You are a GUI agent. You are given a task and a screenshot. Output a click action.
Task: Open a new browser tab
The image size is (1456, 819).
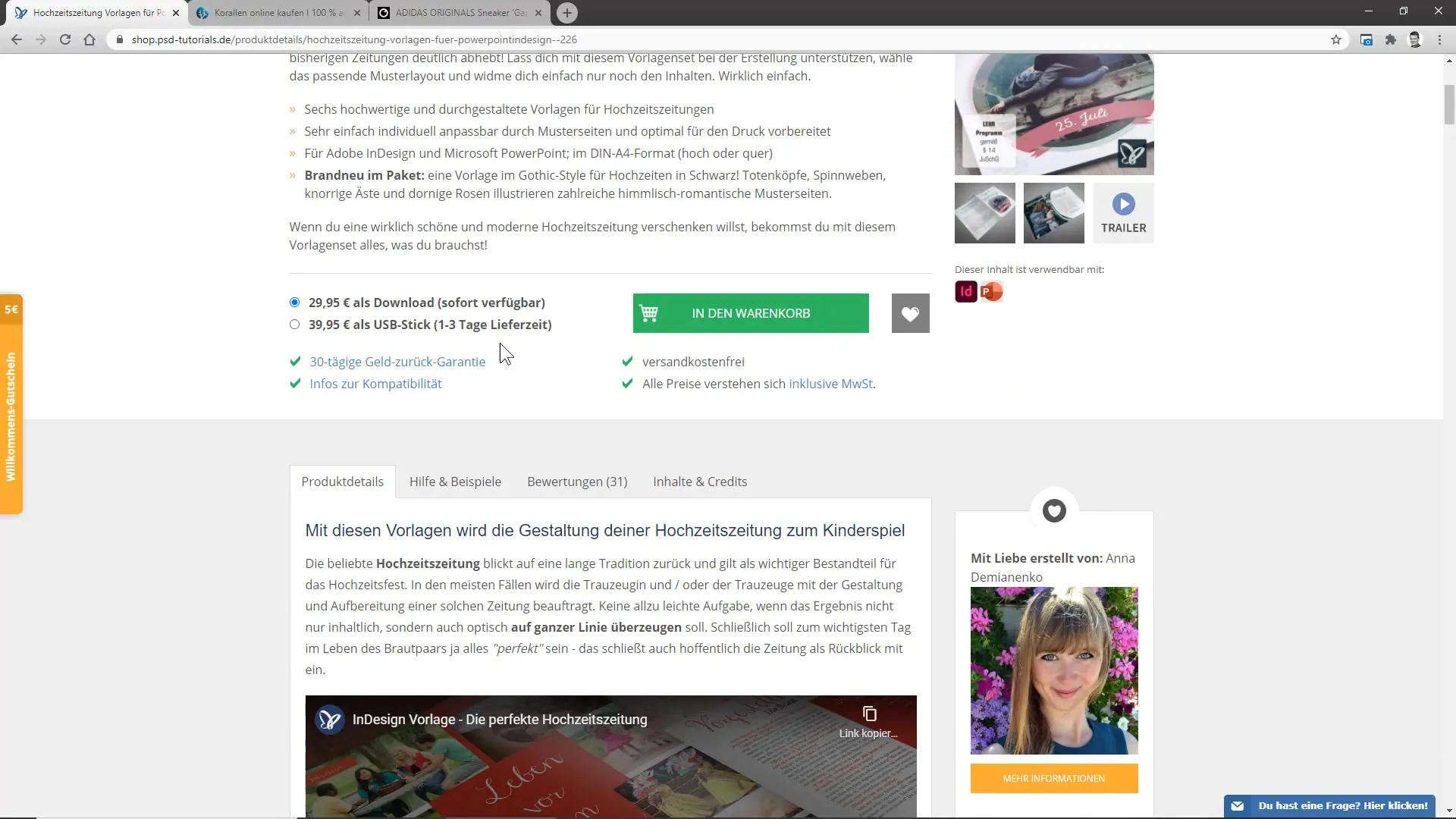coord(566,13)
